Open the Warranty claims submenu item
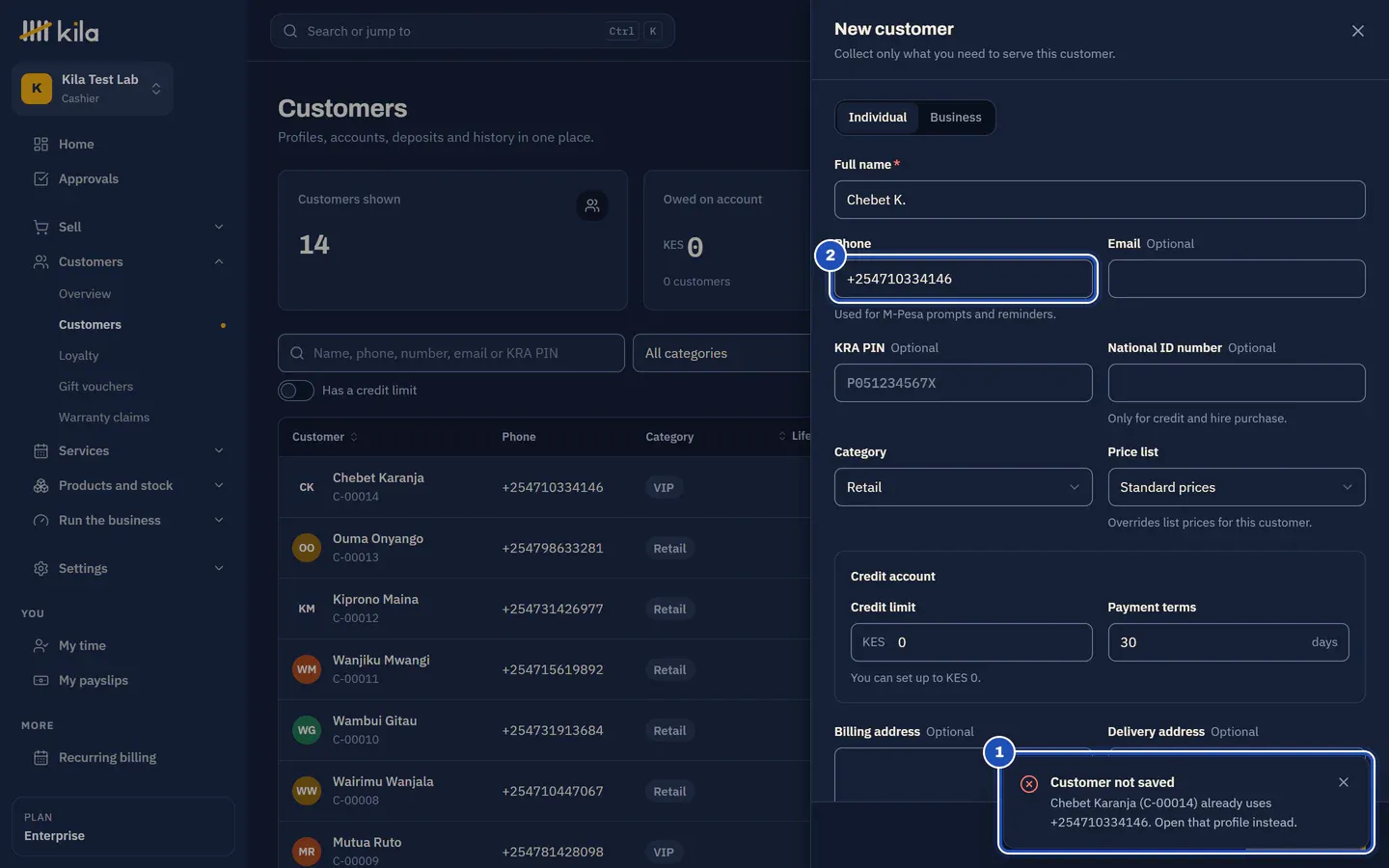 click(104, 418)
